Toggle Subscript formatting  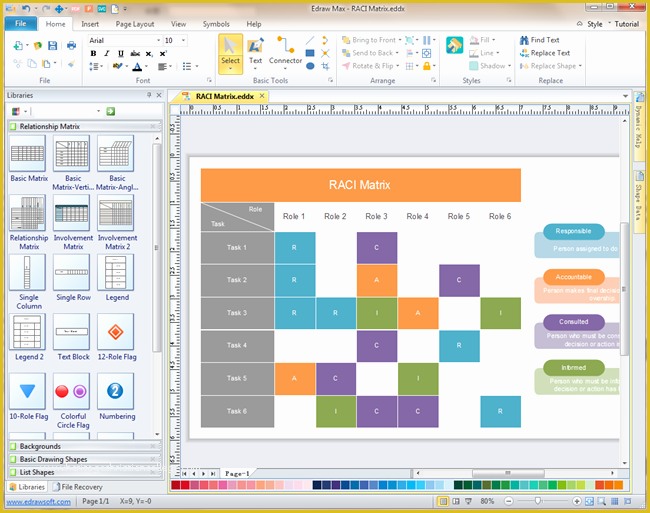pos(149,53)
